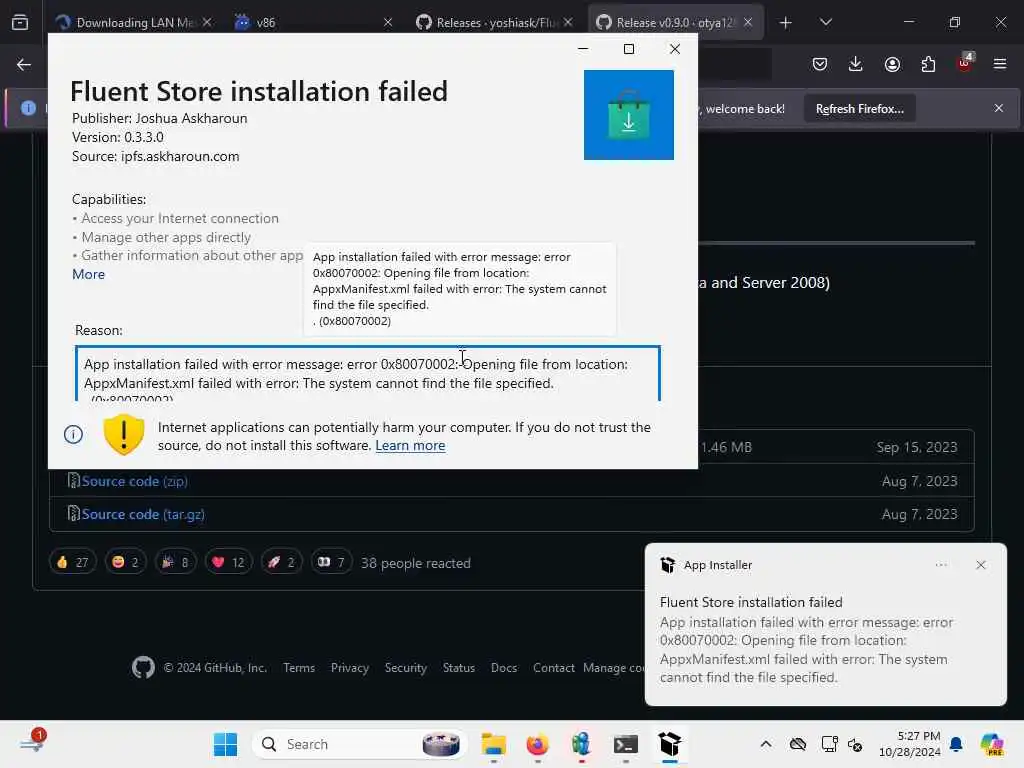1024x768 pixels.
Task: Open the Firefox downloads panel
Action: [x=856, y=64]
